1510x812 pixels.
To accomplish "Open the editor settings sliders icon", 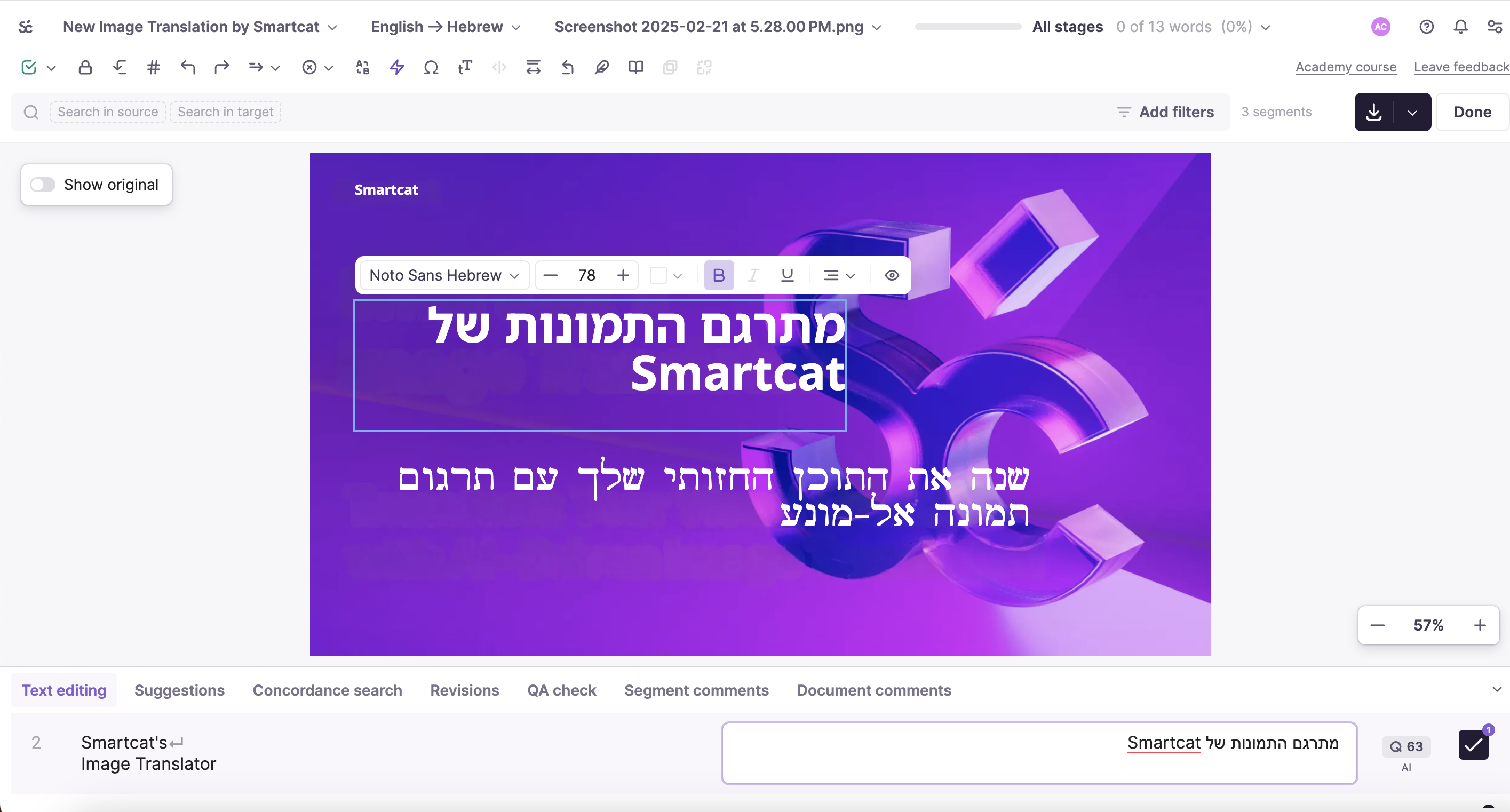I will click(x=1495, y=27).
